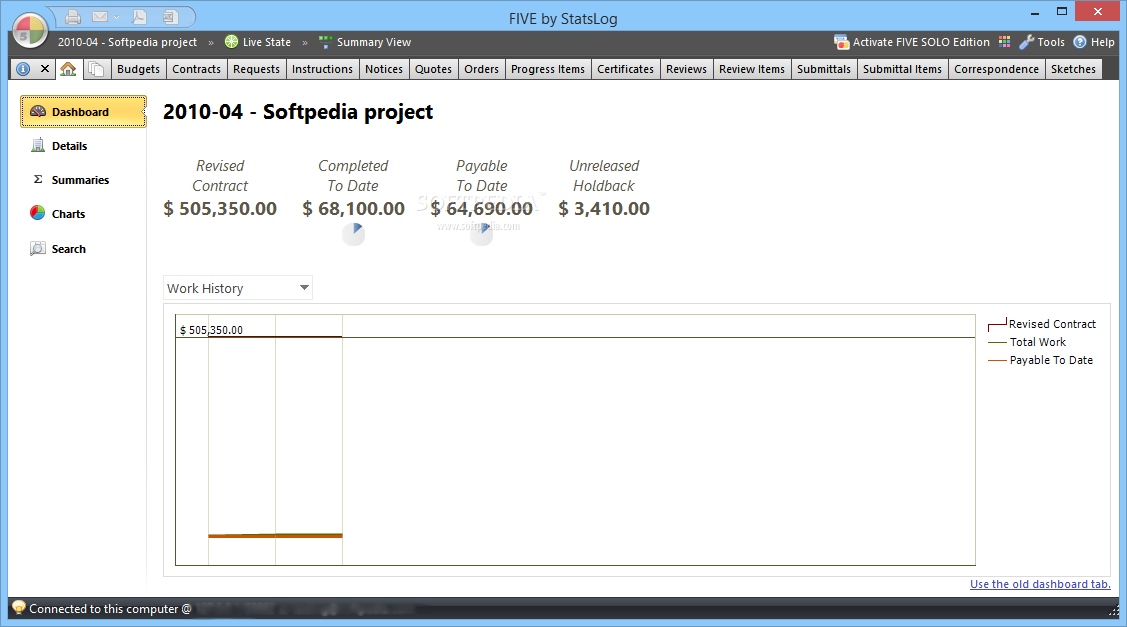Click the 'Use the old dashboard tab' link
The height and width of the screenshot is (627, 1127).
pyautogui.click(x=1040, y=584)
